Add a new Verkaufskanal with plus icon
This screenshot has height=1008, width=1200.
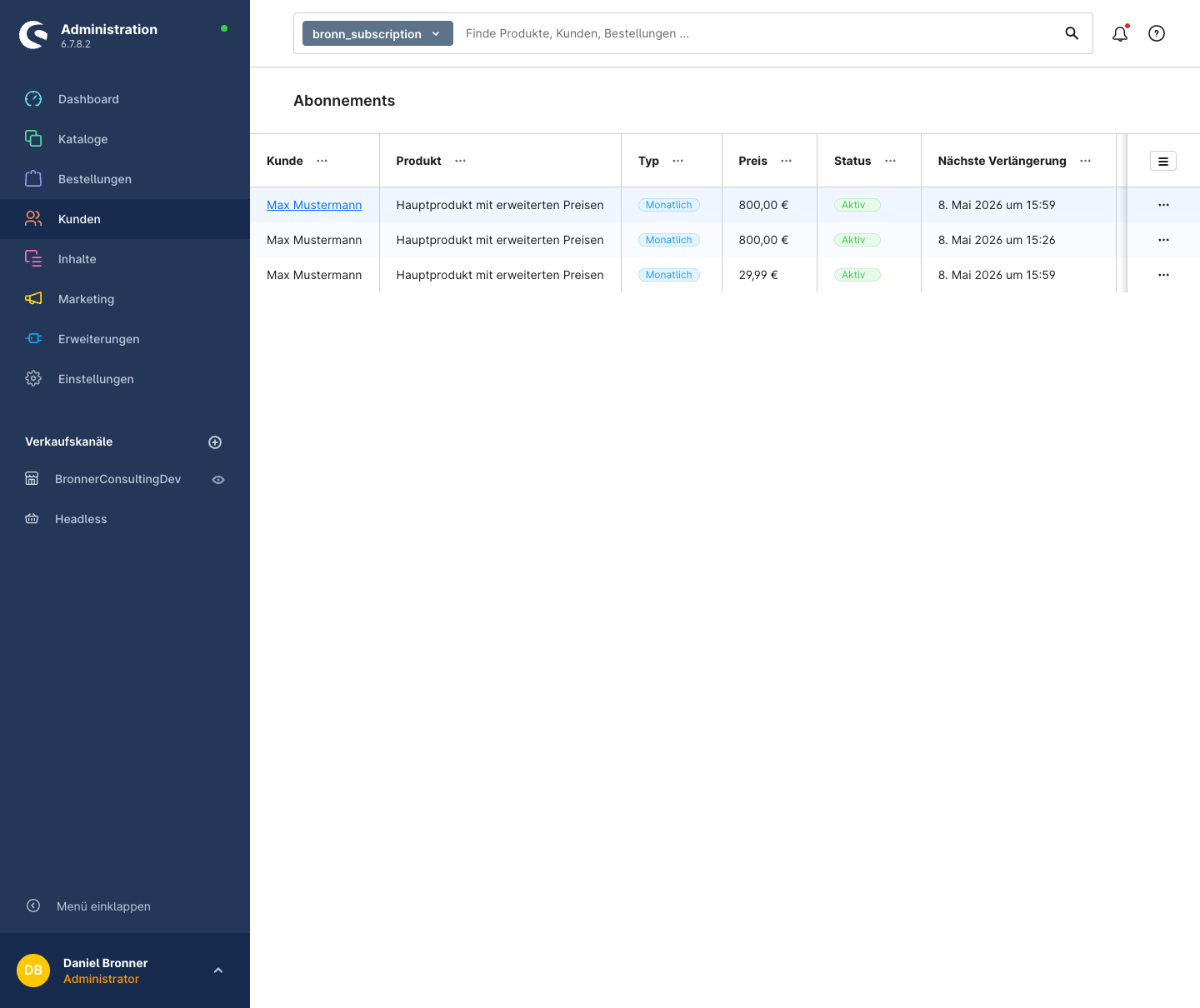pyautogui.click(x=215, y=442)
